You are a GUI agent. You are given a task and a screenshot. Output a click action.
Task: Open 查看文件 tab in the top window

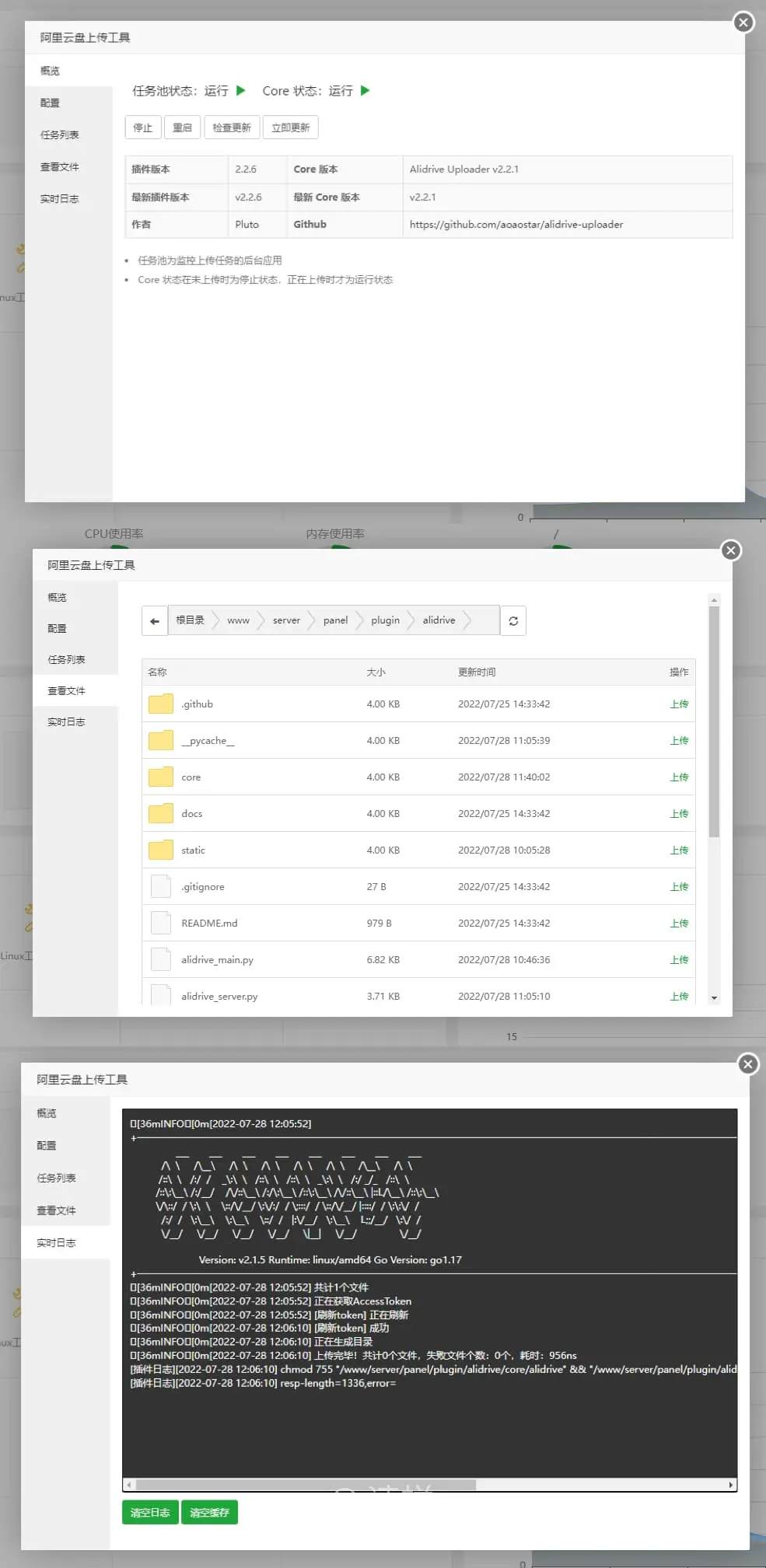(68, 167)
